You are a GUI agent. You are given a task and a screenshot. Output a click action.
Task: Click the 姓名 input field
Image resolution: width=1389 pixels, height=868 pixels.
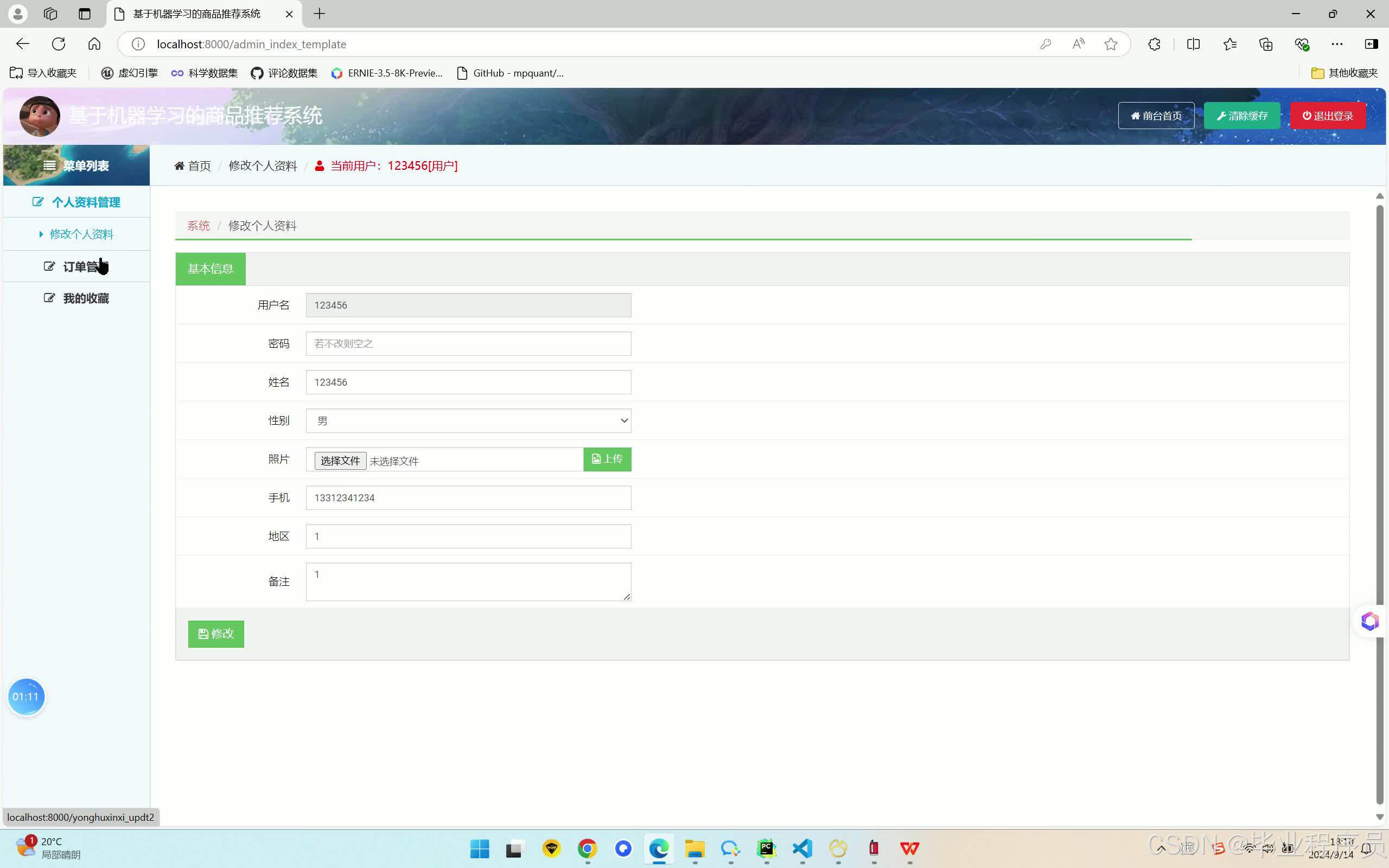[468, 382]
